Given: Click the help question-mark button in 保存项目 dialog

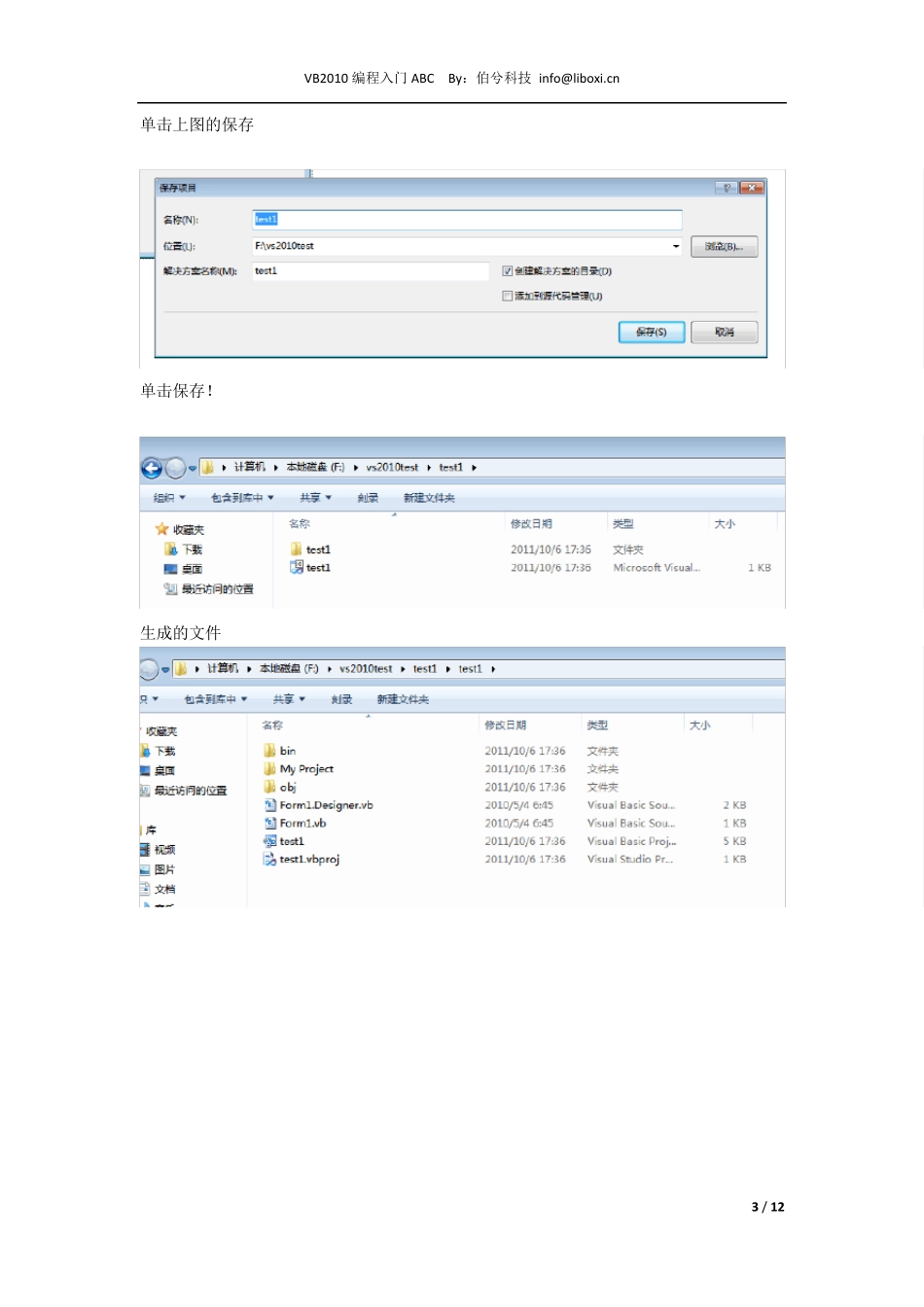Looking at the screenshot, I should [727, 188].
